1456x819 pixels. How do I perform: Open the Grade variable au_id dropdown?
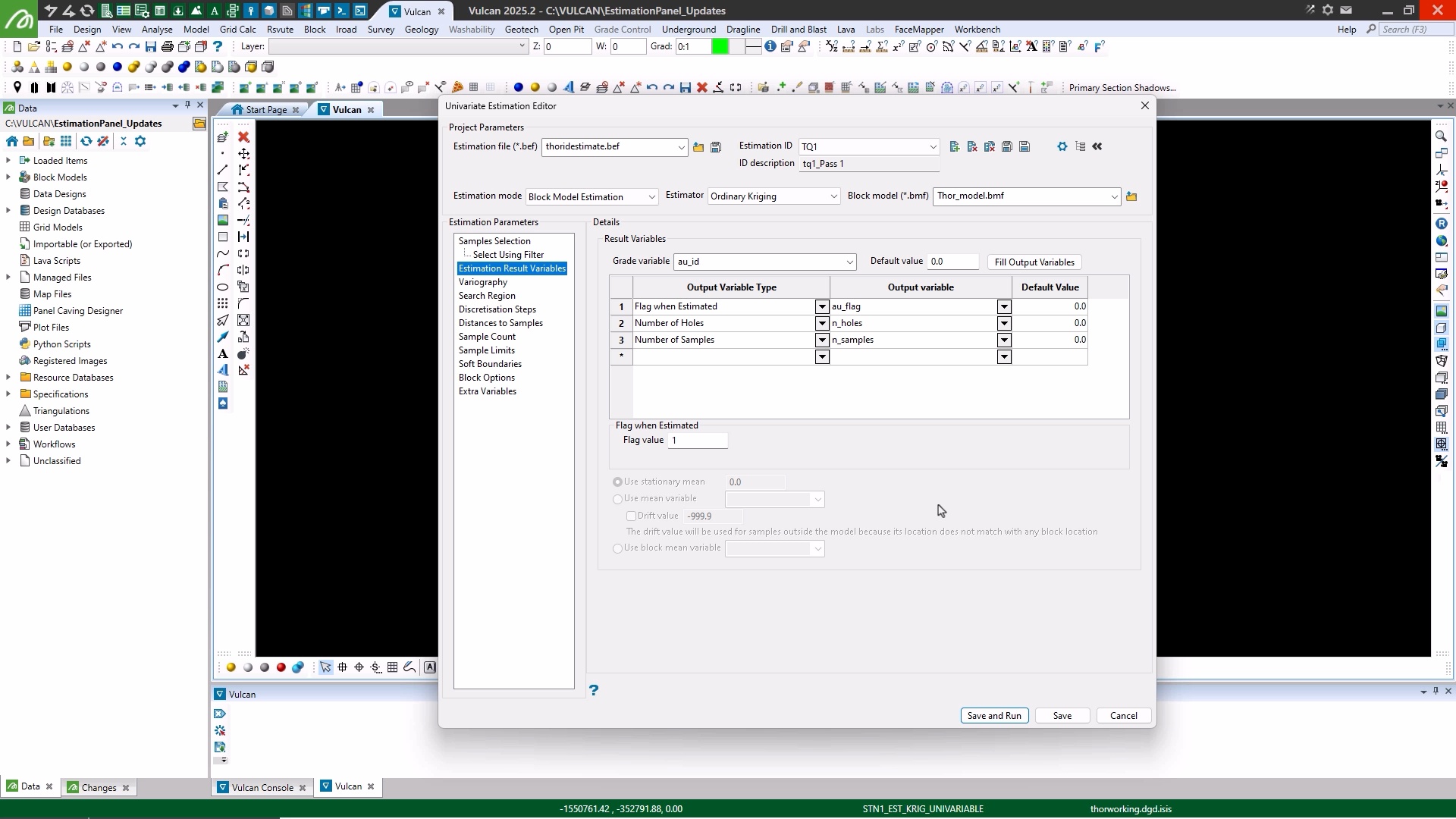click(x=849, y=262)
